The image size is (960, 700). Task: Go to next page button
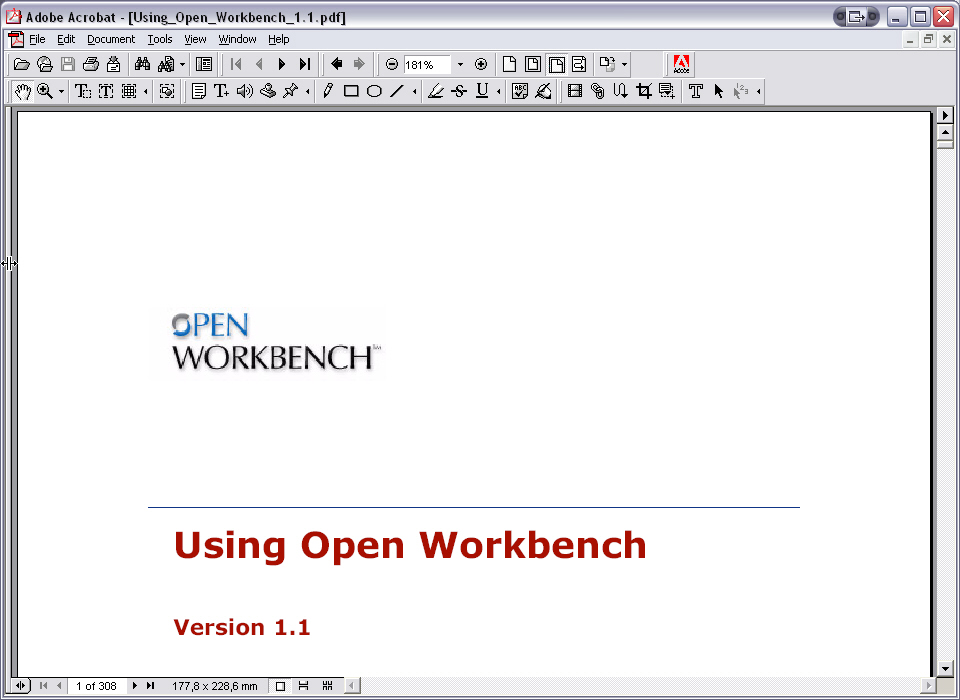tap(282, 64)
